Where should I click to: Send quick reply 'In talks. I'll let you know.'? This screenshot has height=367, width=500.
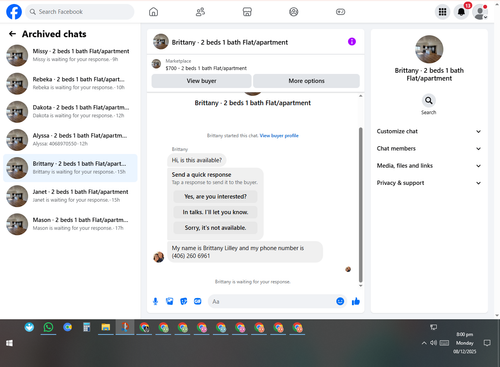click(x=215, y=212)
